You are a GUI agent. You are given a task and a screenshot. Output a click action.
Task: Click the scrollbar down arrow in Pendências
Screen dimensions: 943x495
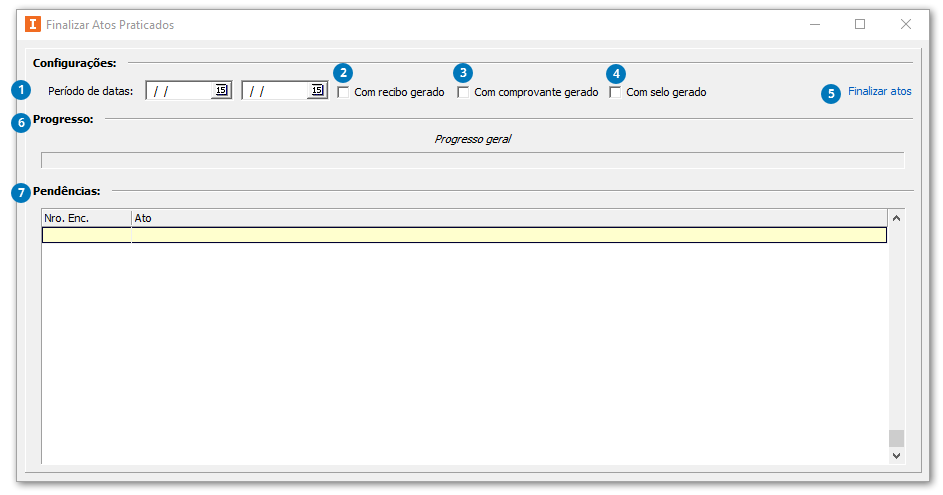(896, 455)
